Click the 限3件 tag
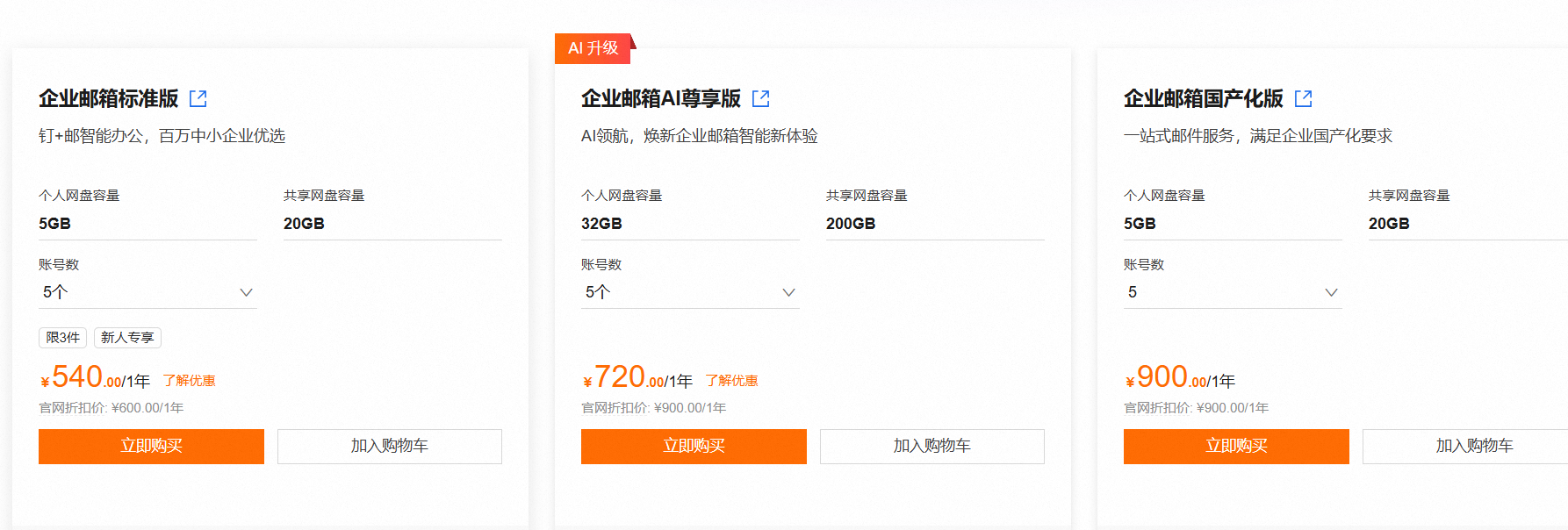Image resolution: width=1568 pixels, height=530 pixels. (63, 338)
